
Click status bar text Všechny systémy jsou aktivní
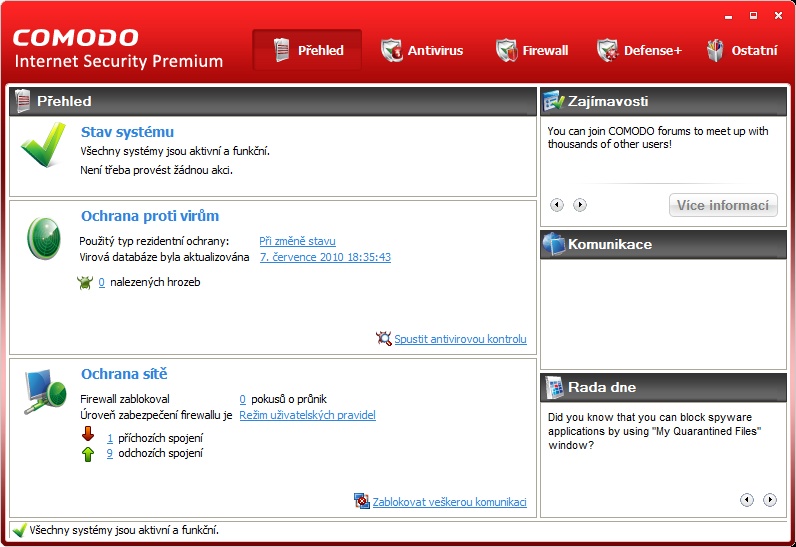[124, 530]
